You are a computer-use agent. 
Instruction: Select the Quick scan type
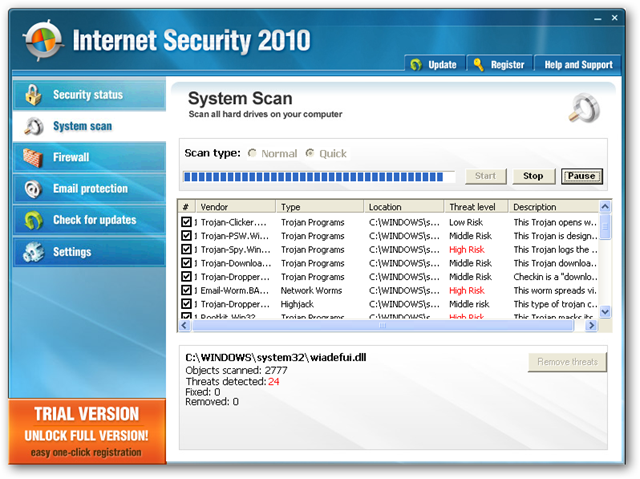(x=310, y=153)
